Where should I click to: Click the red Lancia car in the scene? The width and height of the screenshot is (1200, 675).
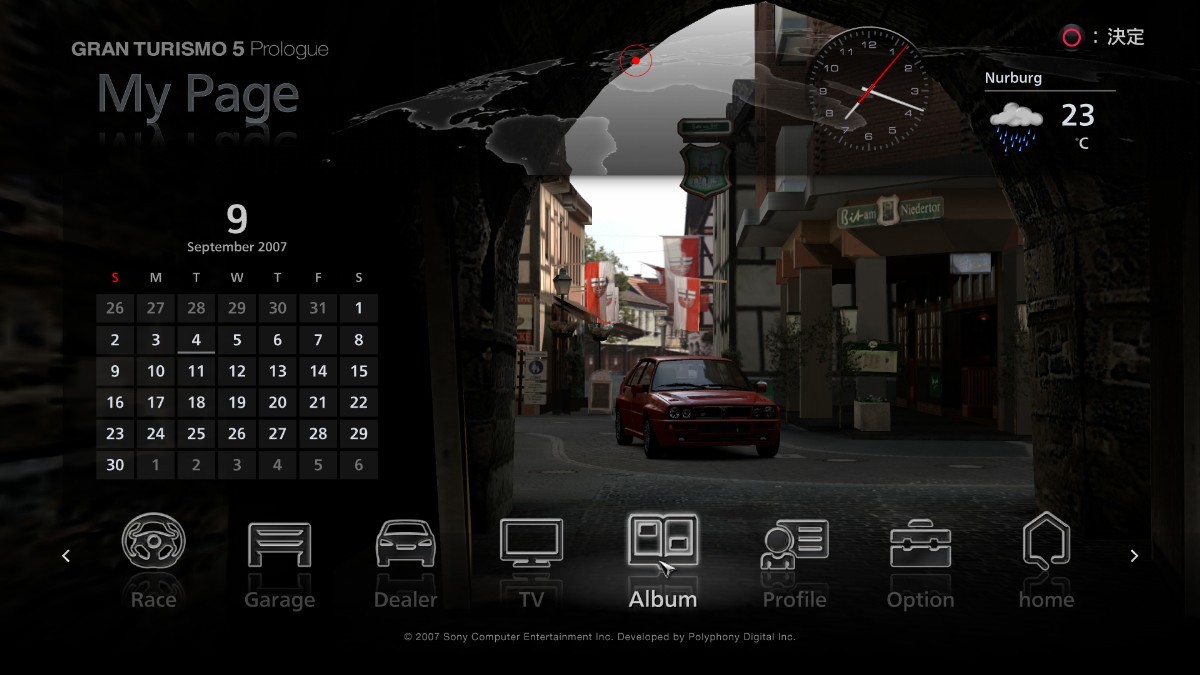697,405
